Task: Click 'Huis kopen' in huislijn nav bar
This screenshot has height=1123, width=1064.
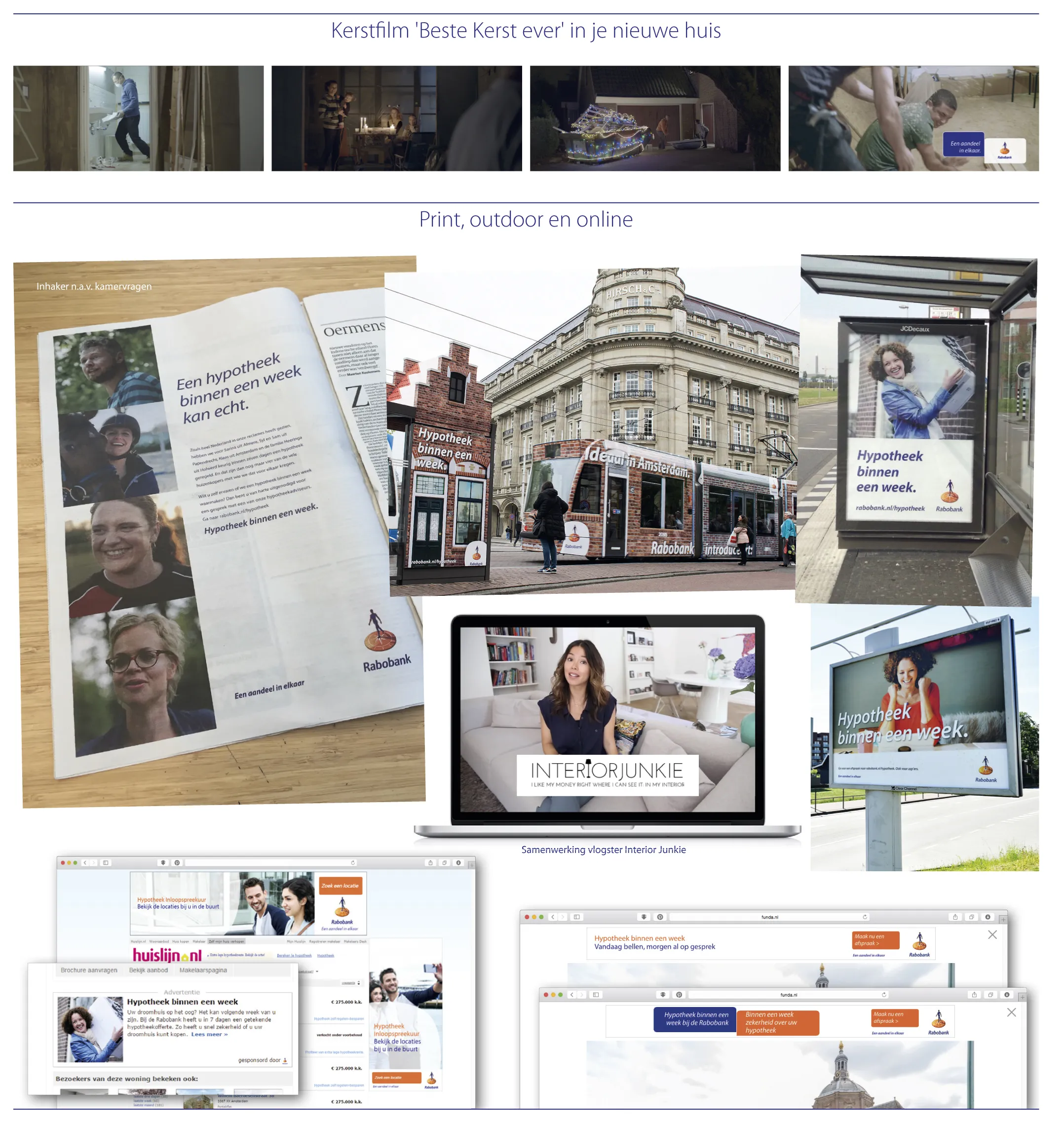Action: 181,941
